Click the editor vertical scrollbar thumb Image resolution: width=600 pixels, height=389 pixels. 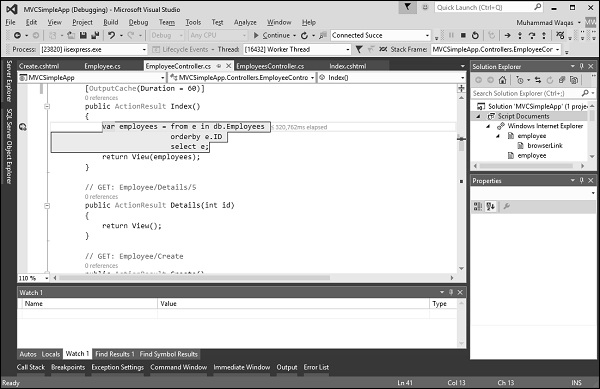tap(461, 144)
